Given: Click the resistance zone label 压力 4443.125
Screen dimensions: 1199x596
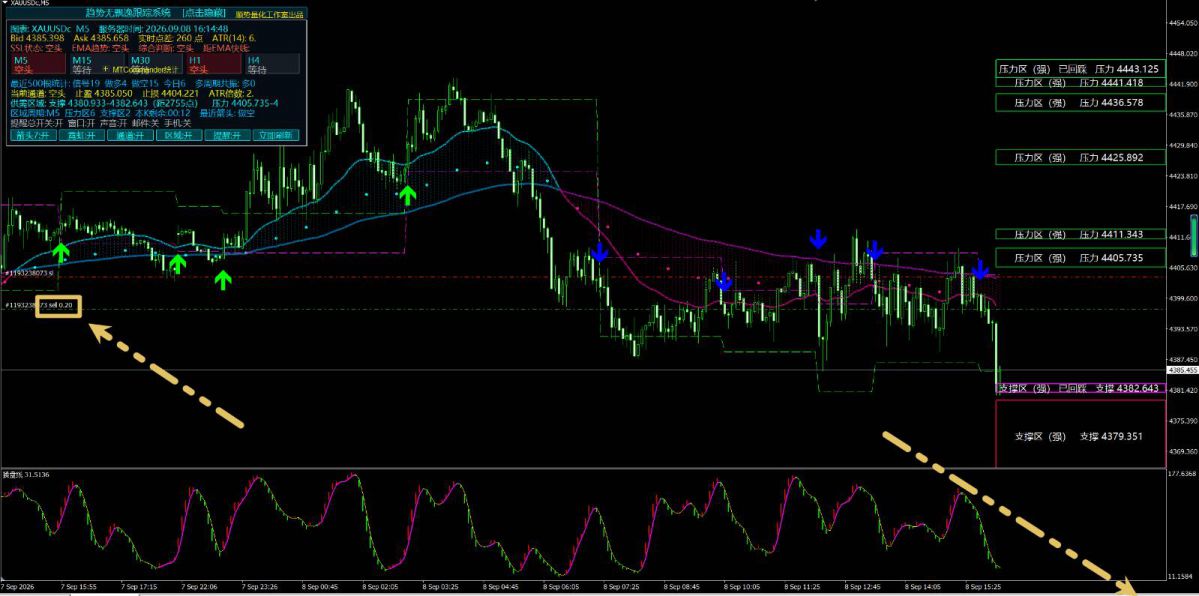Looking at the screenshot, I should tap(1080, 69).
